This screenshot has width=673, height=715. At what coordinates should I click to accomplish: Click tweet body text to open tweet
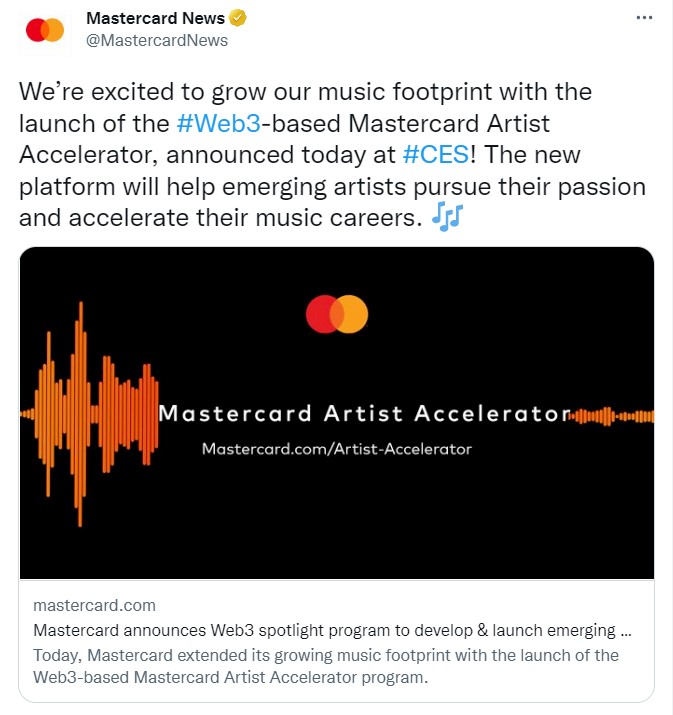(332, 155)
